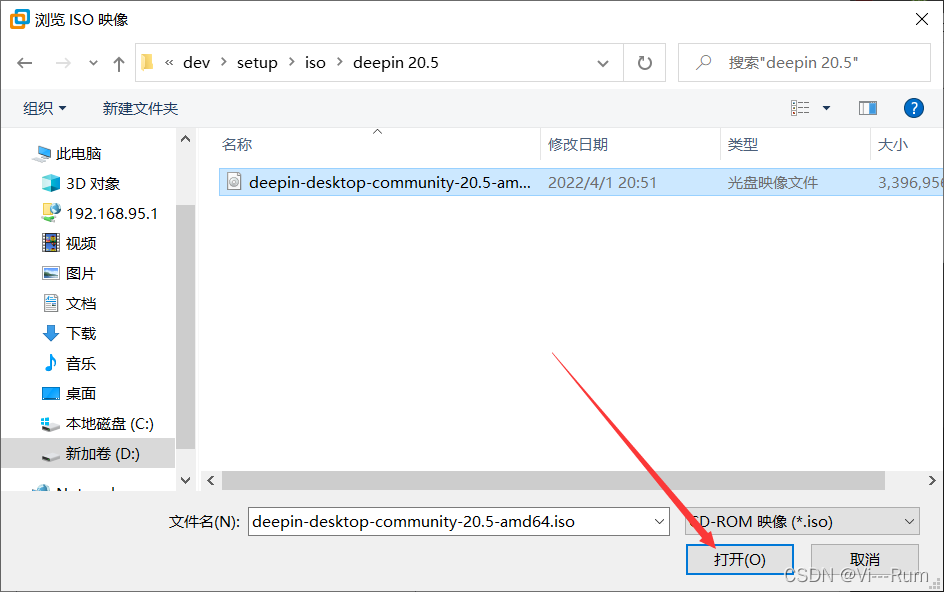The width and height of the screenshot is (944, 592).
Task: Click deepin 20.5 breadcrumb segment
Action: [x=396, y=63]
